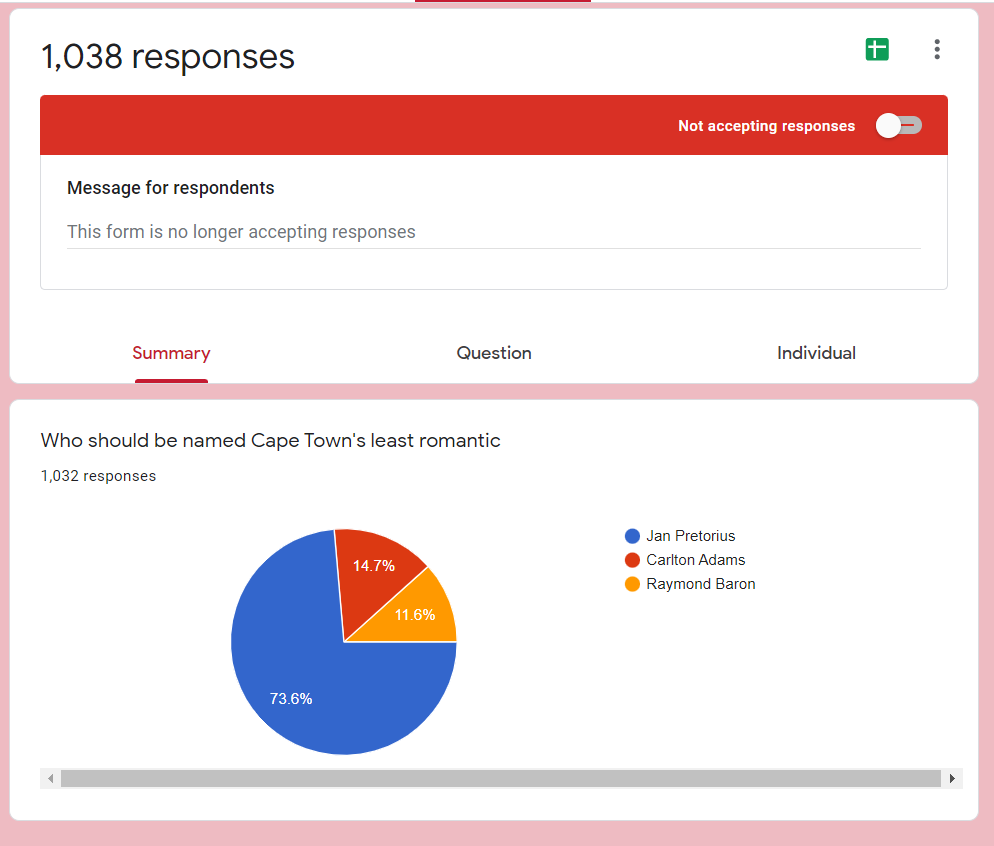Click the horizontal scrollbar thumb
Viewport: 994px width, 846px height.
[500, 778]
